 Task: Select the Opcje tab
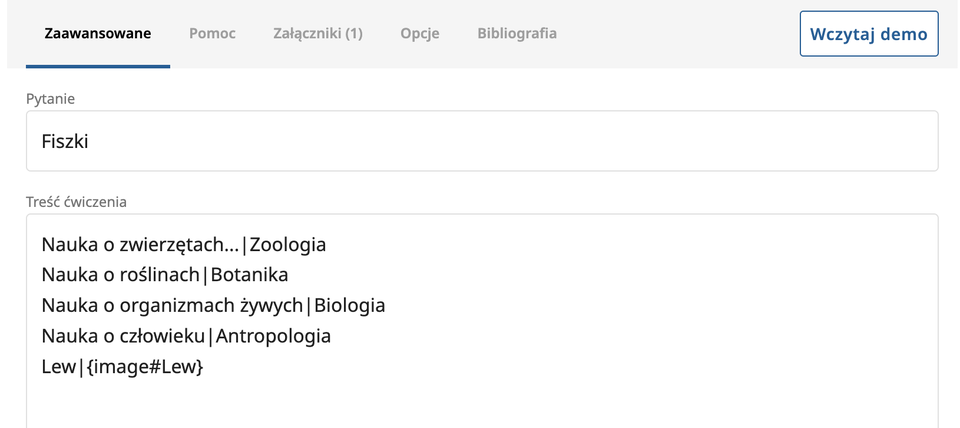pos(420,34)
